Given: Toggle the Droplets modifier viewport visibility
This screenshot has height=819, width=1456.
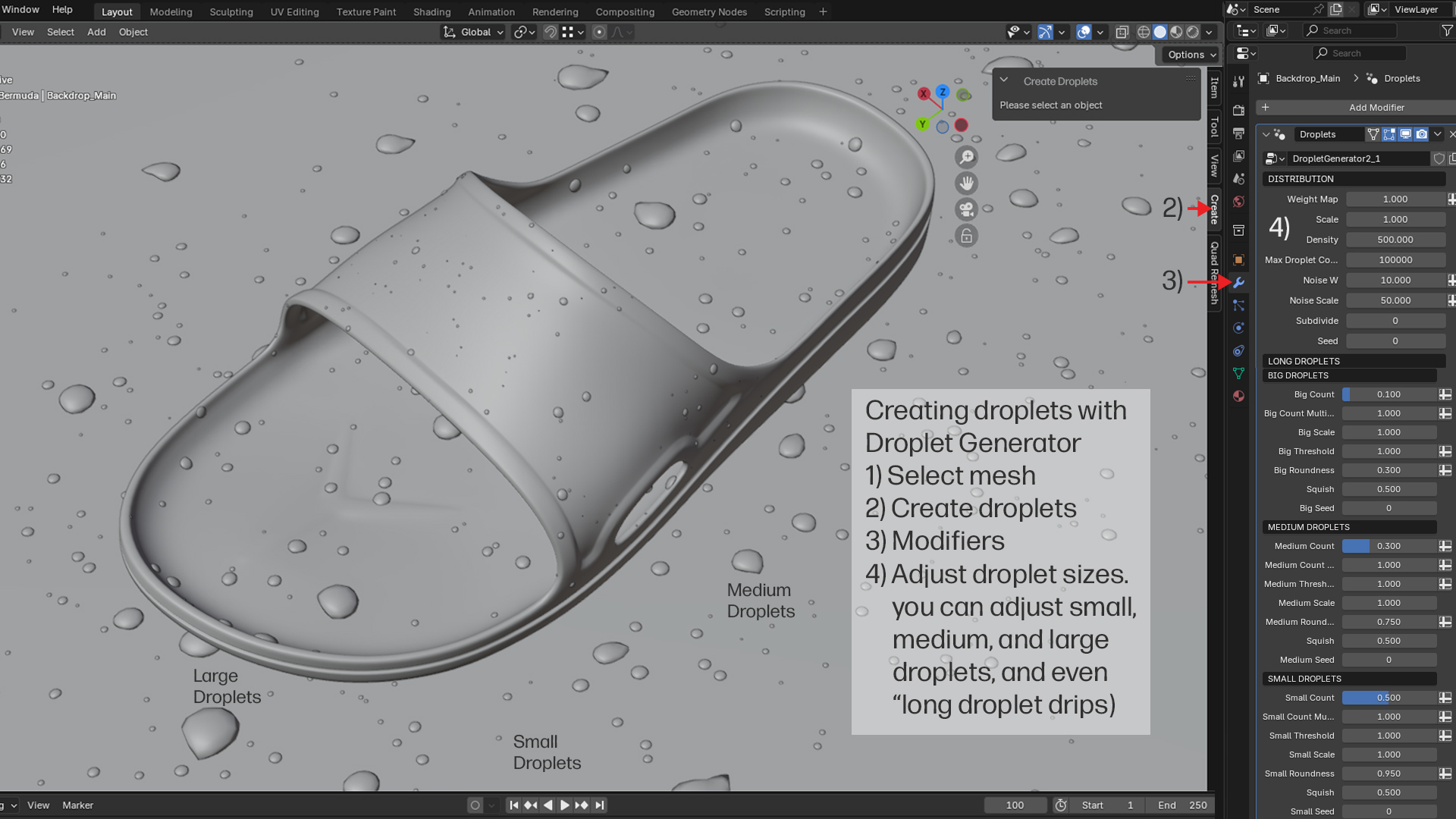Looking at the screenshot, I should click(1406, 134).
